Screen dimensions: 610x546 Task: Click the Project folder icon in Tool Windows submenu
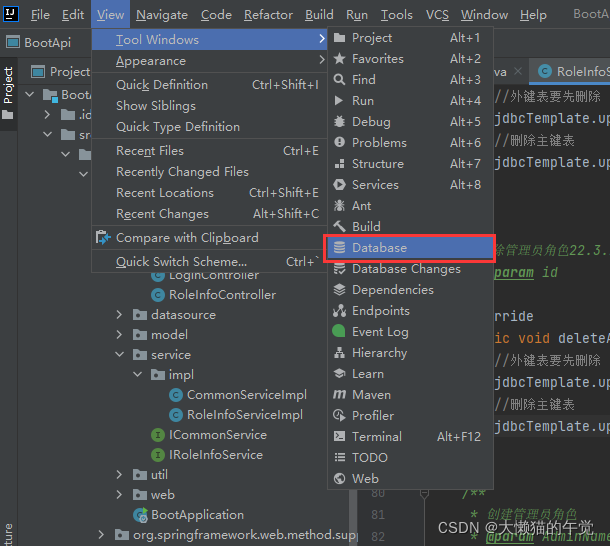tap(339, 38)
